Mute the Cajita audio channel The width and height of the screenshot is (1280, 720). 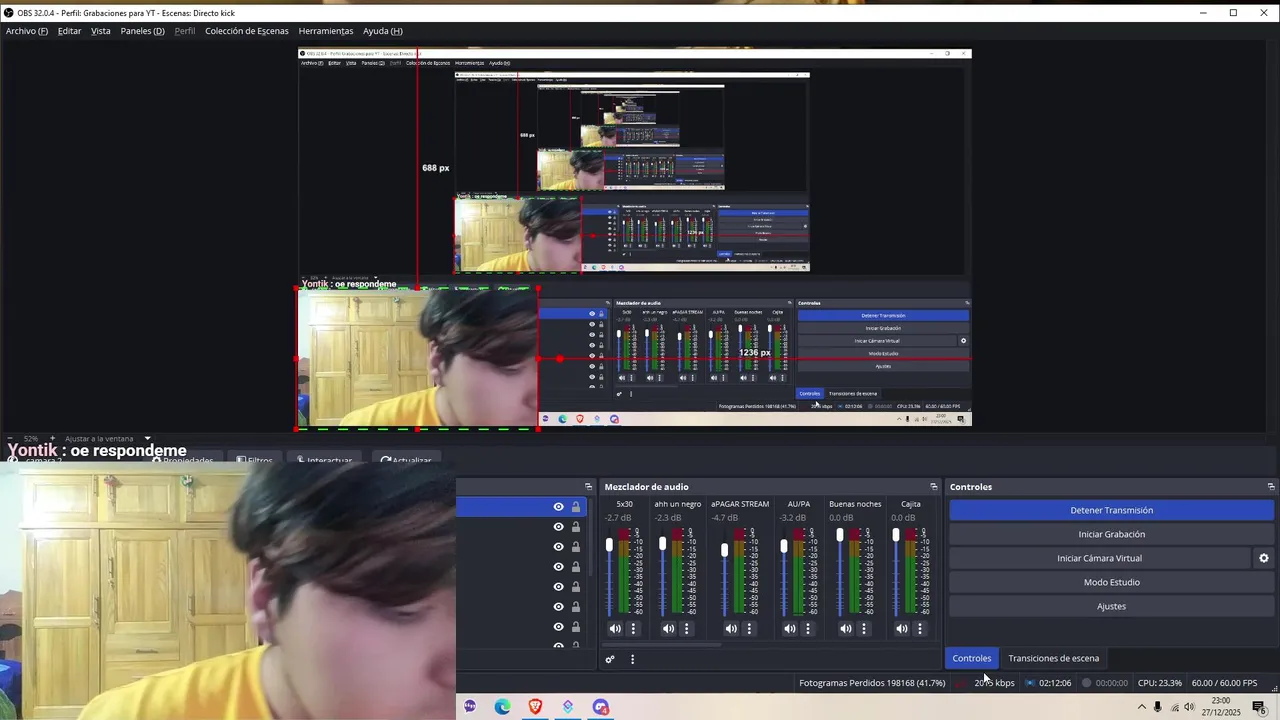(x=902, y=629)
